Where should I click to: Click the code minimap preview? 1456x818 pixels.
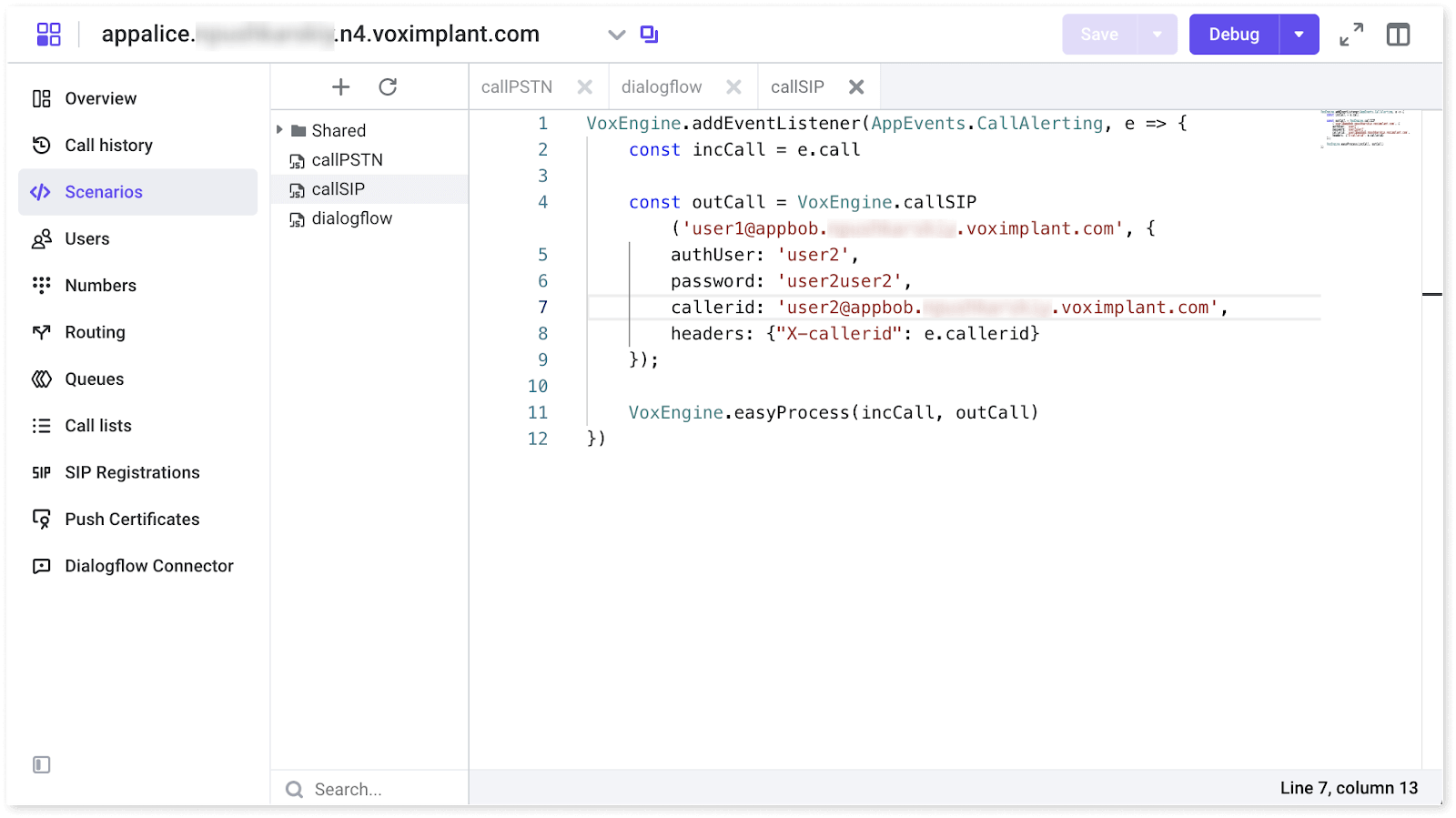pyautogui.click(x=1365, y=129)
